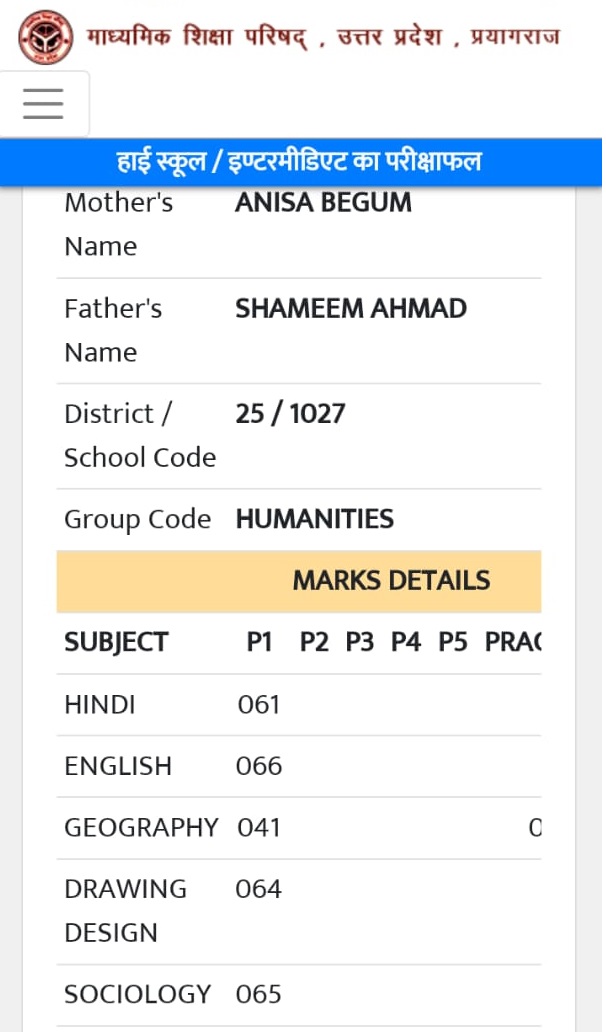Image resolution: width=606 pixels, height=1032 pixels.
Task: Click HINDI marks value 061
Action: pos(259,705)
